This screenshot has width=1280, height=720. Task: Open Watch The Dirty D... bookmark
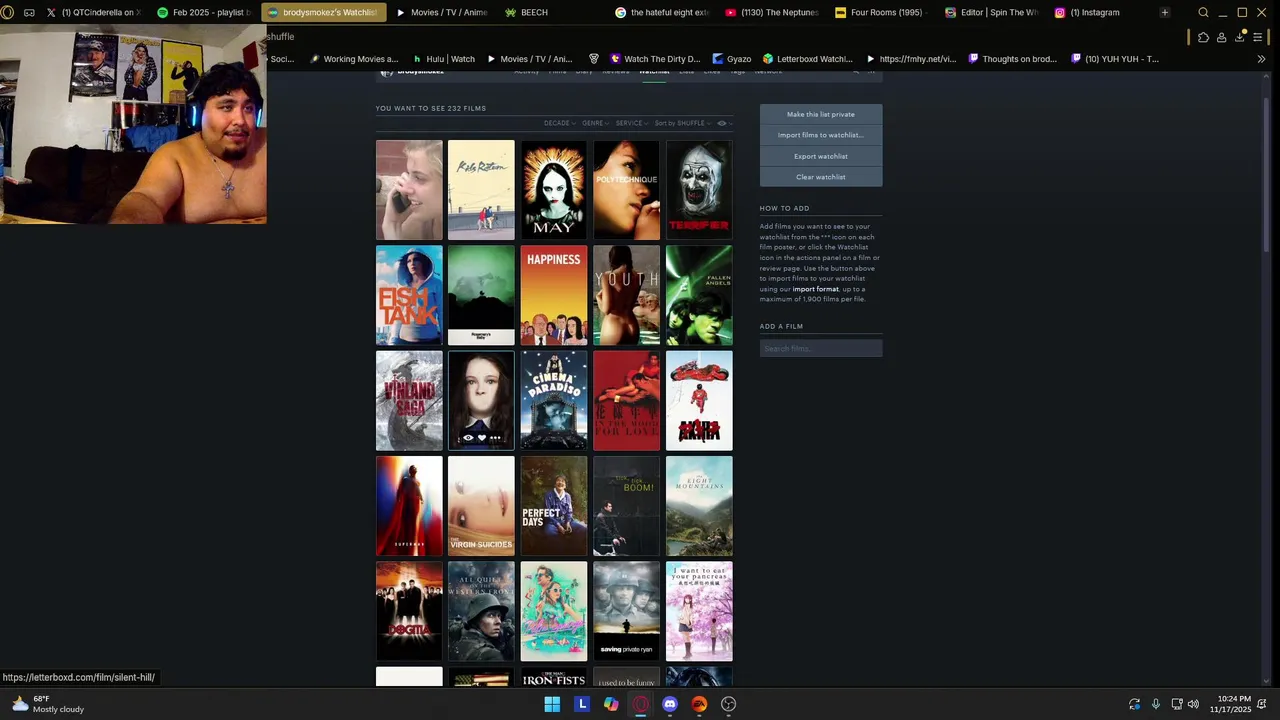coord(654,59)
